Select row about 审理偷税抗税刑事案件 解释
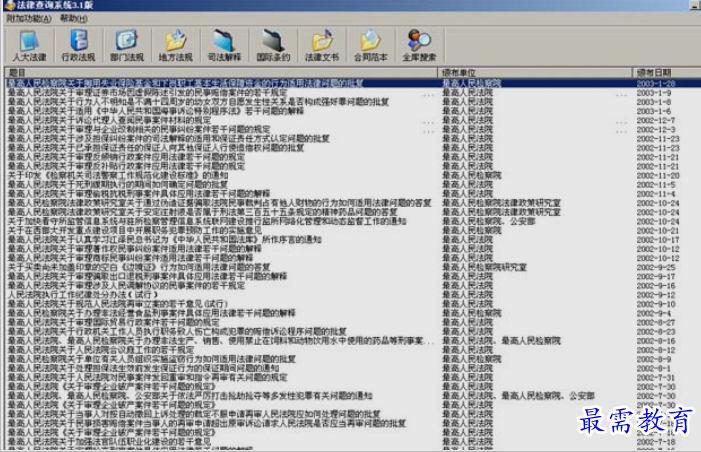 [x=352, y=194]
